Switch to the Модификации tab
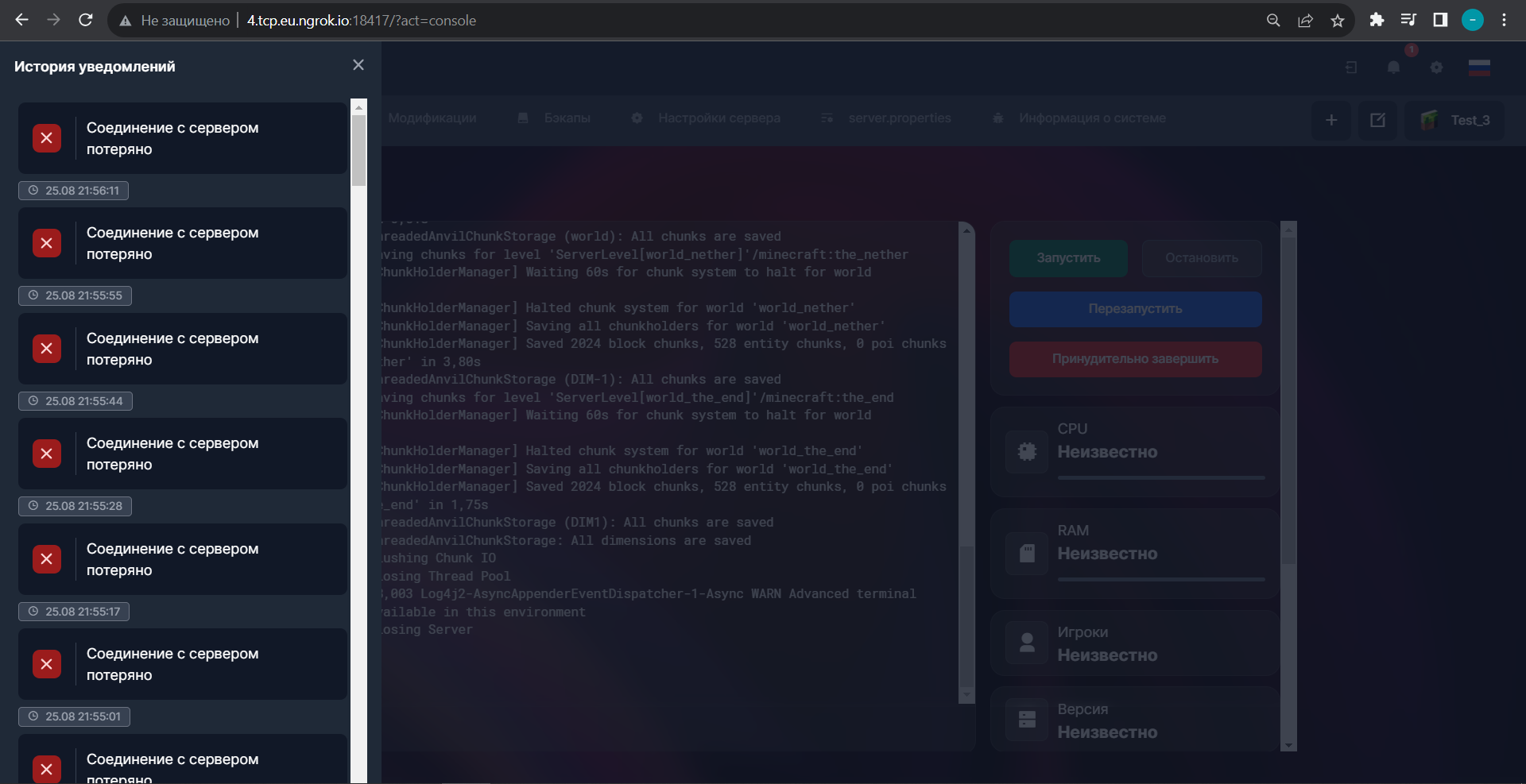This screenshot has height=784, width=1526. [432, 118]
